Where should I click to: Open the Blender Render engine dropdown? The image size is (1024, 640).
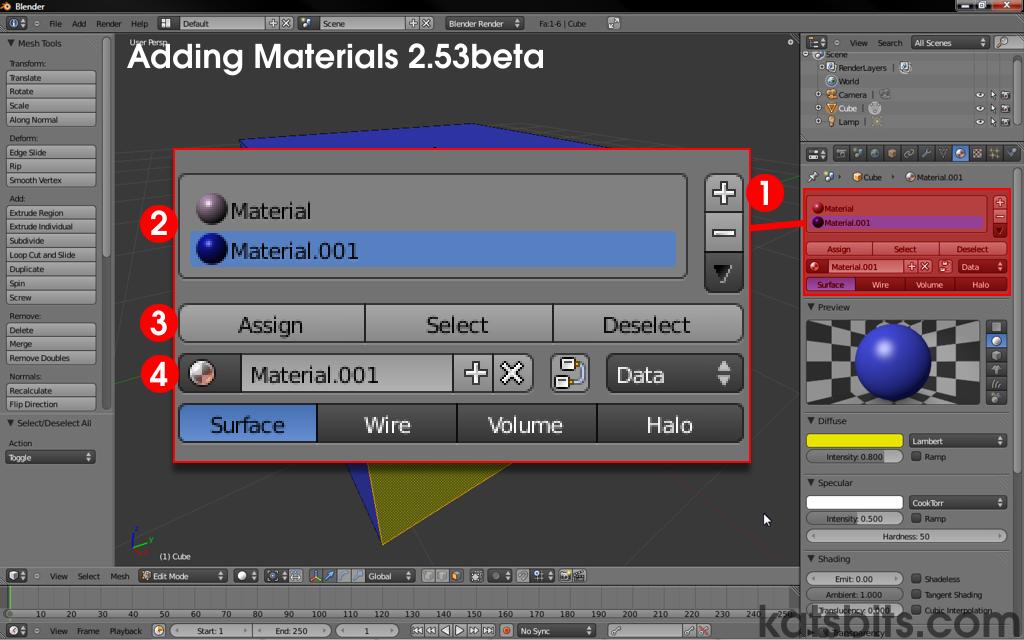(484, 24)
